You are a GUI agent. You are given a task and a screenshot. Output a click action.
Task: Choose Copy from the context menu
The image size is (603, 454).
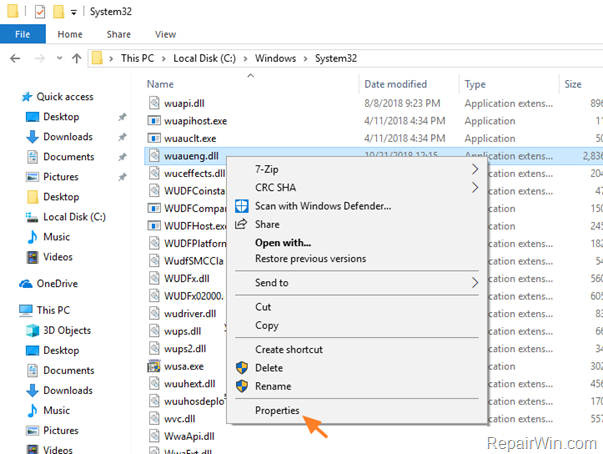coord(267,325)
